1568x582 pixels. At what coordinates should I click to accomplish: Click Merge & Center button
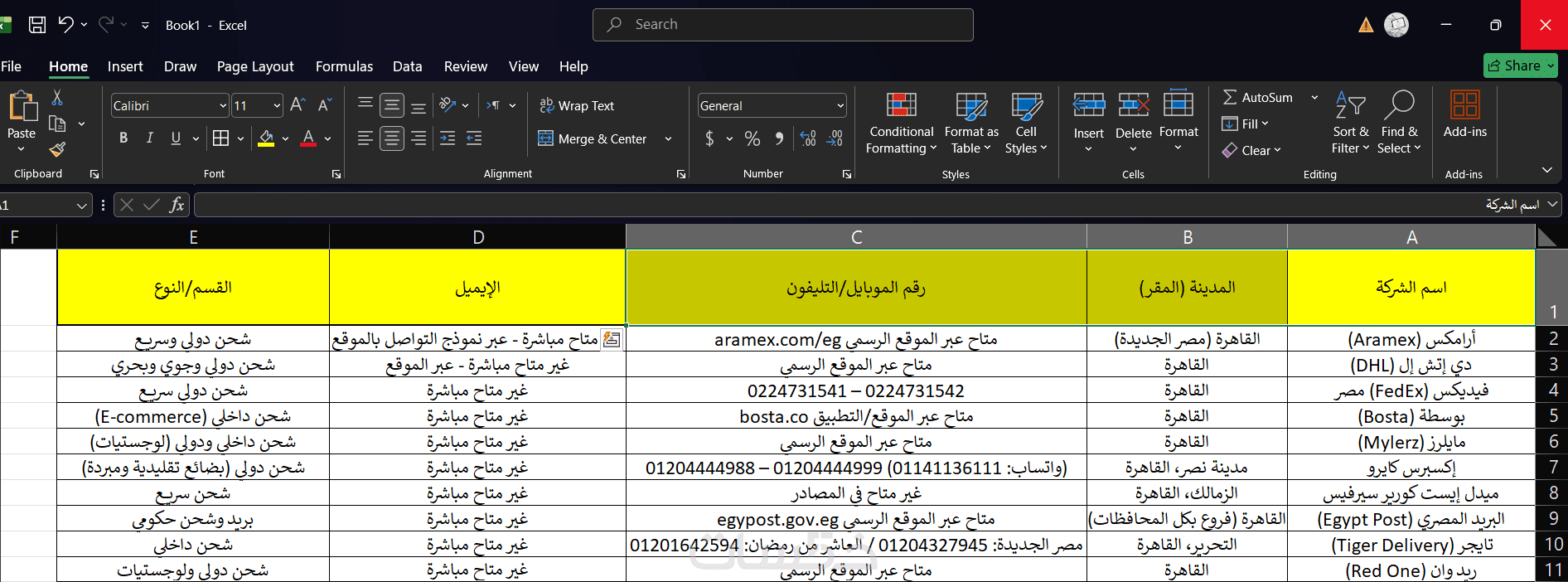(593, 138)
